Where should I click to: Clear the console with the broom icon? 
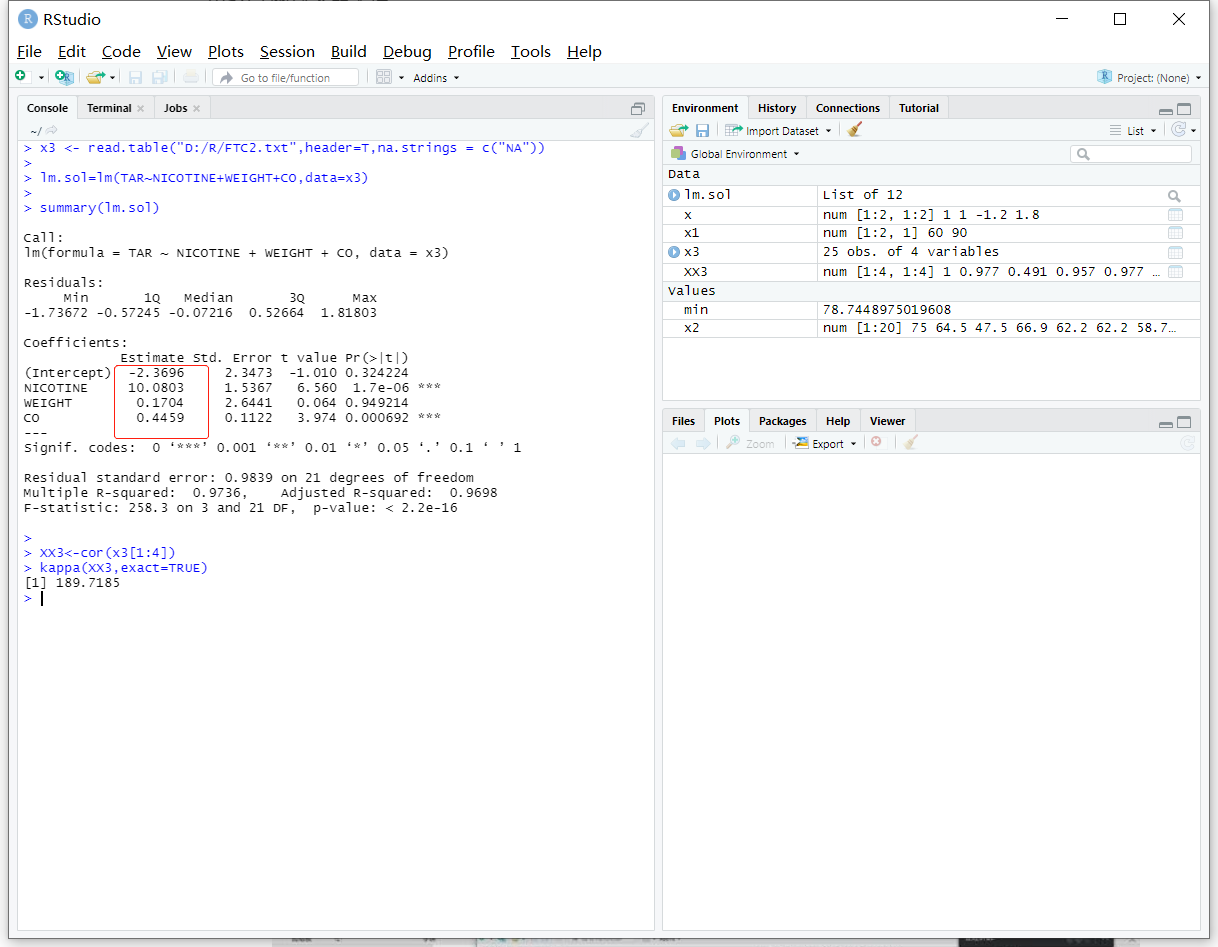[x=639, y=130]
